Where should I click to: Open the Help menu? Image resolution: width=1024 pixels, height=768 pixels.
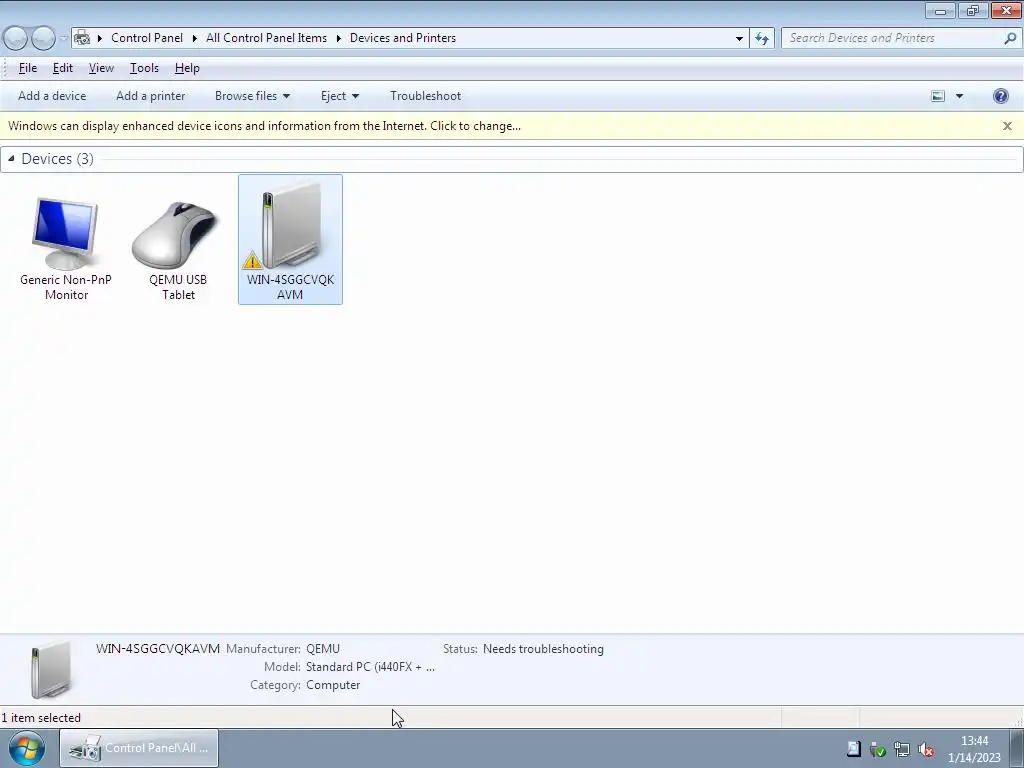187,68
